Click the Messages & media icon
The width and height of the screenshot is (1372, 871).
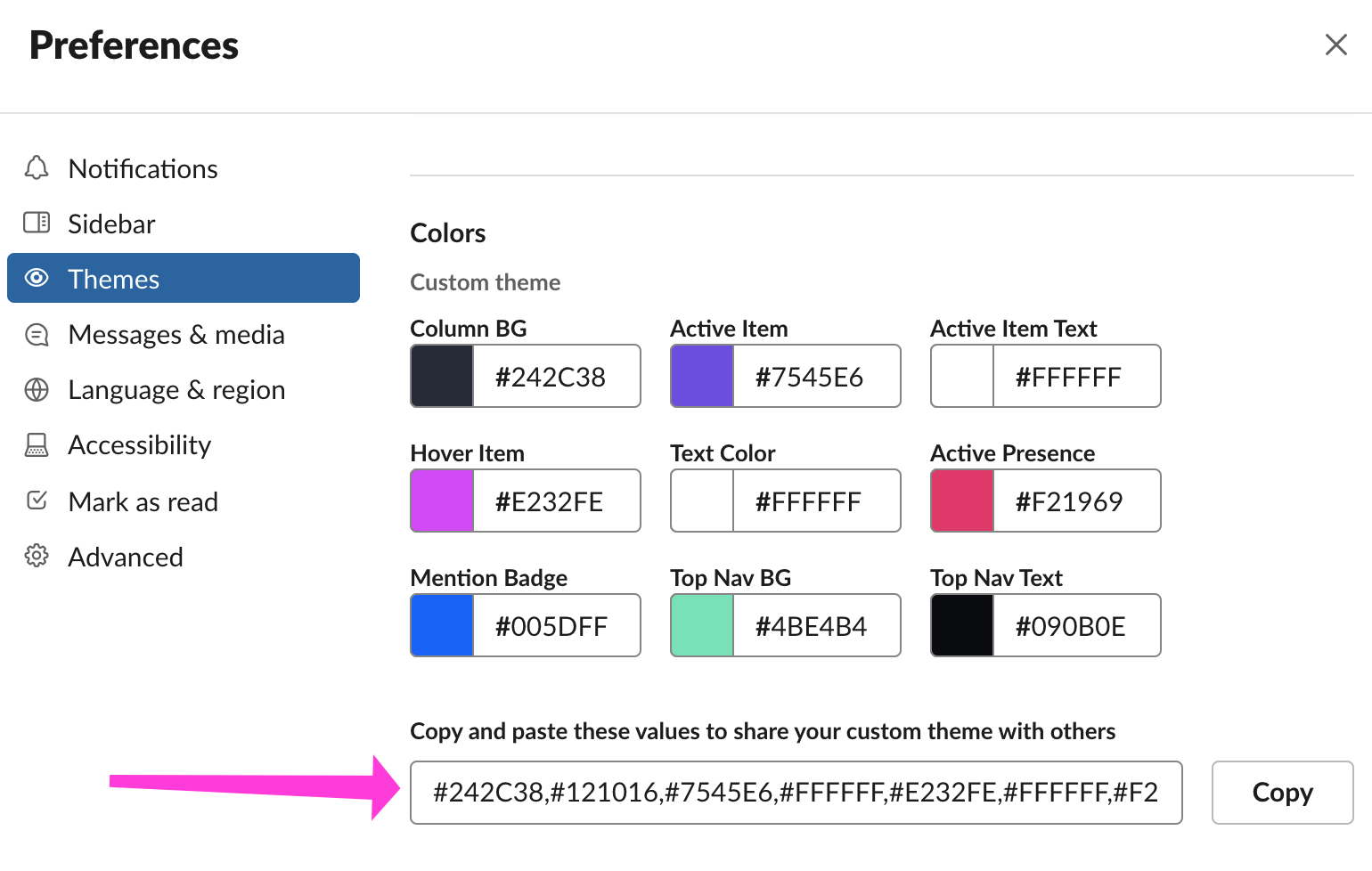[x=37, y=335]
